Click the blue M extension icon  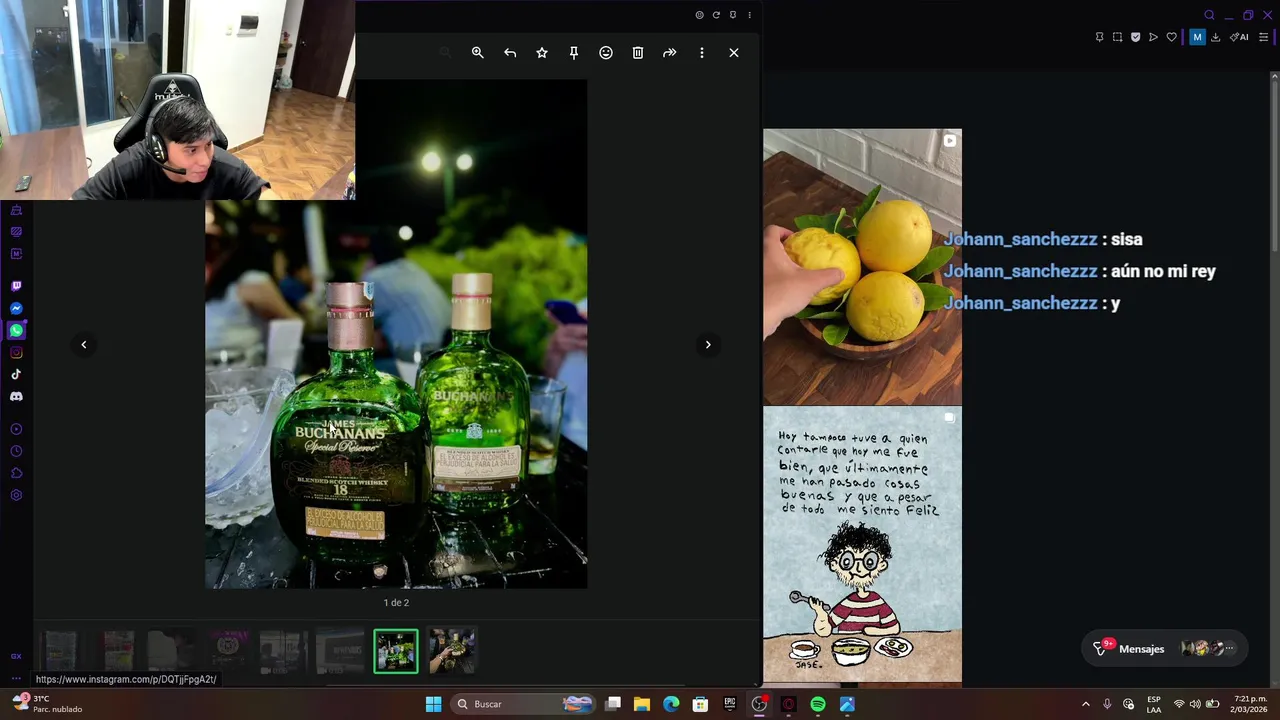point(1197,37)
